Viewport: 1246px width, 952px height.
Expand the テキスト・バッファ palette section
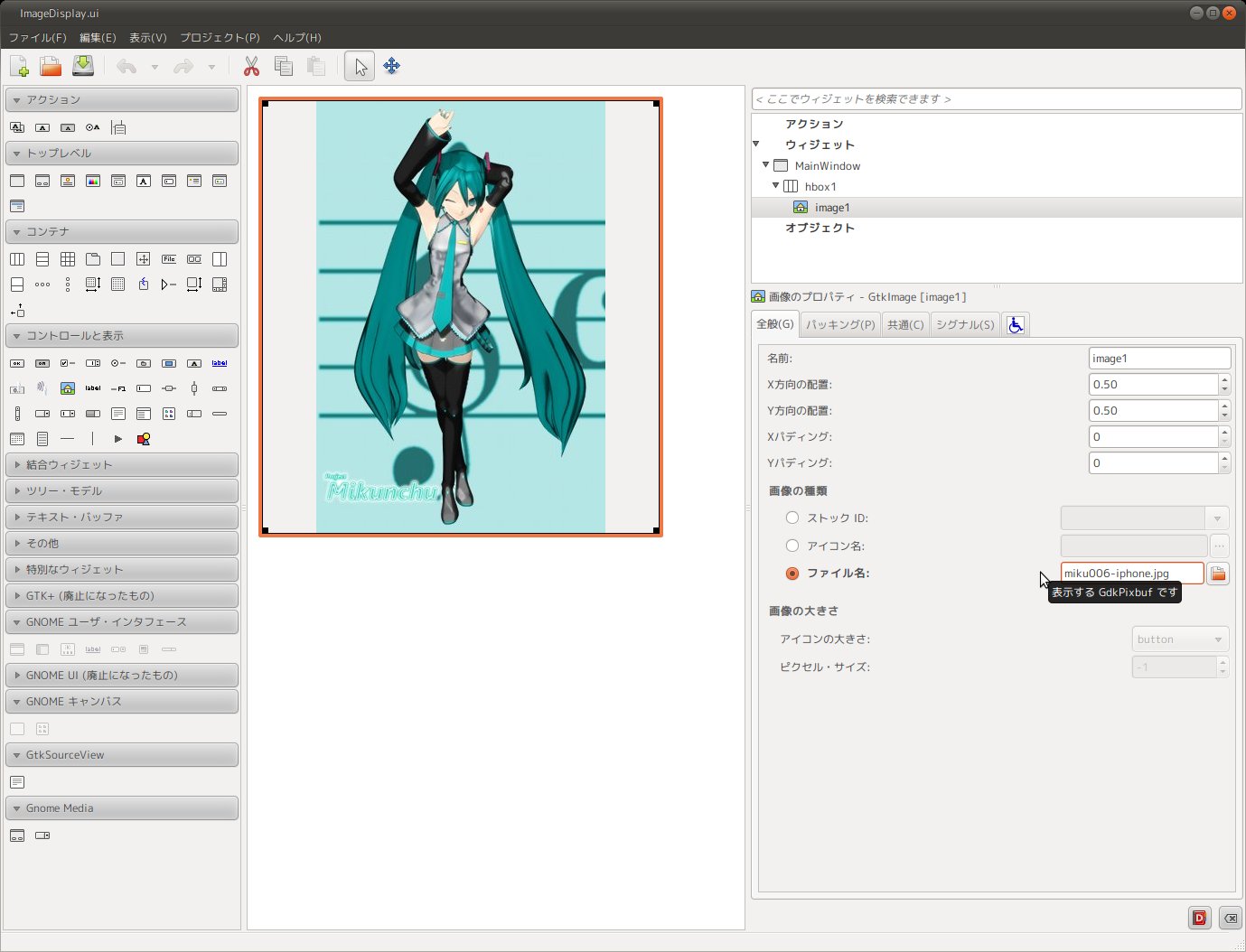click(x=122, y=518)
